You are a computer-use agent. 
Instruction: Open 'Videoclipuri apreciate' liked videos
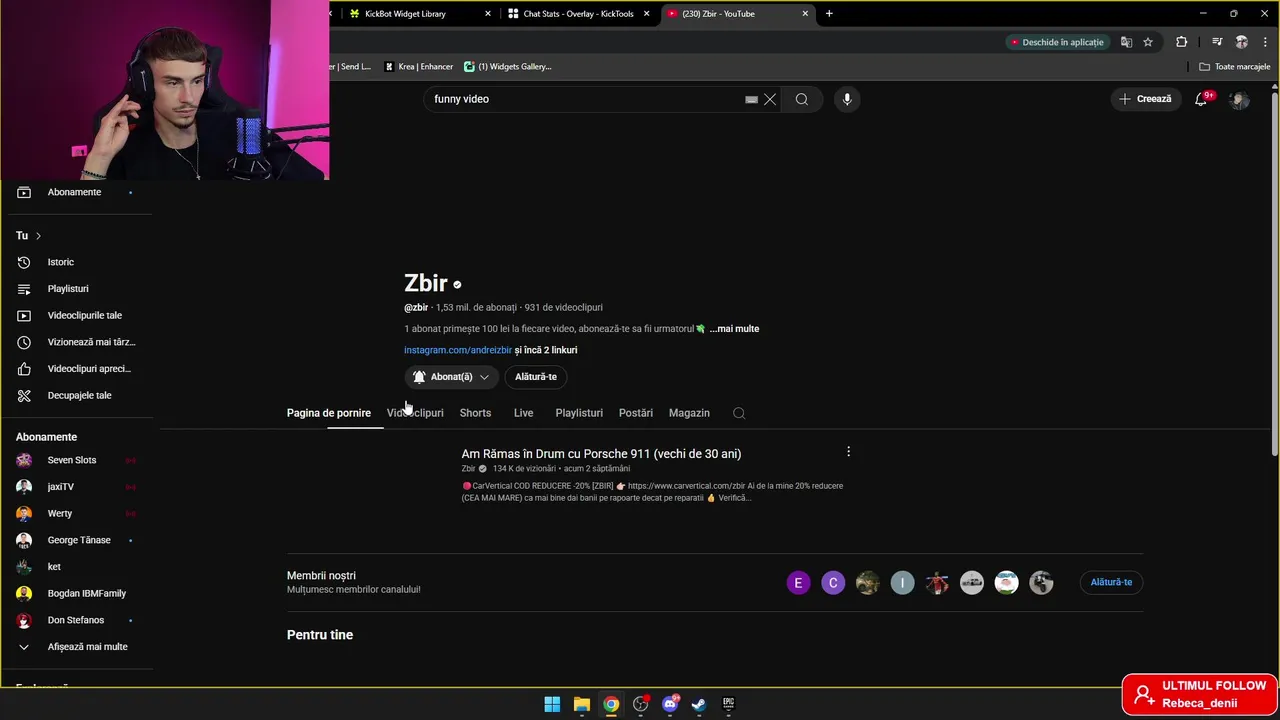pos(78,369)
